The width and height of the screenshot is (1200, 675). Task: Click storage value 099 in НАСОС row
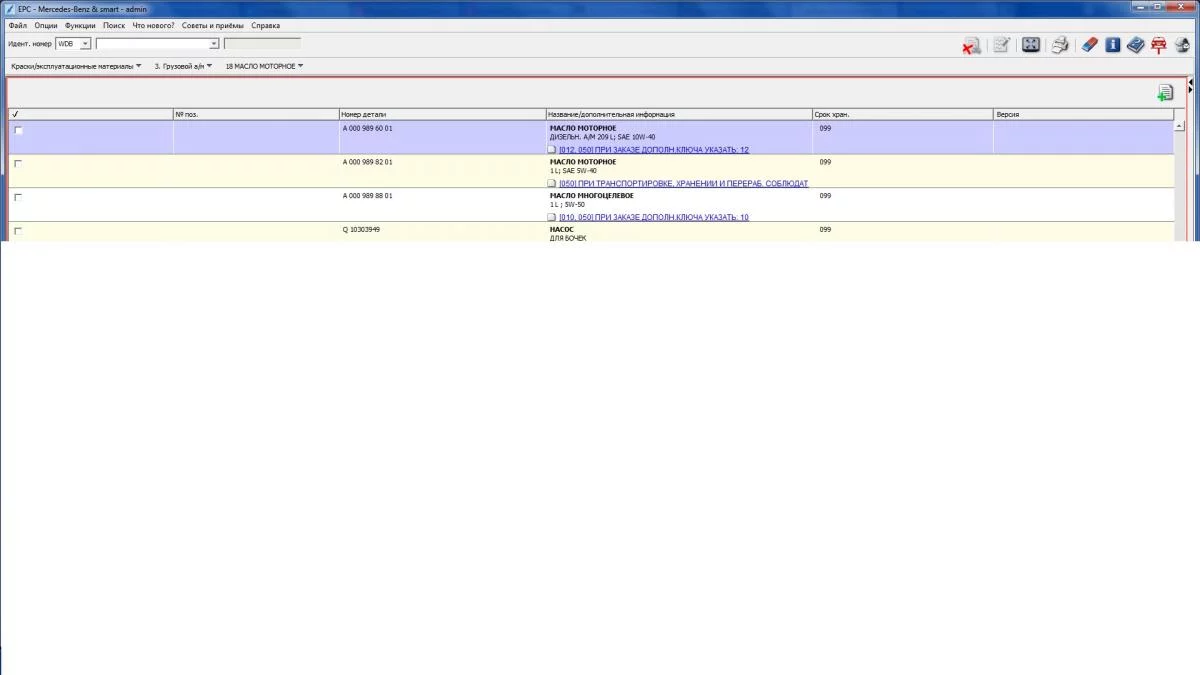[x=825, y=230]
